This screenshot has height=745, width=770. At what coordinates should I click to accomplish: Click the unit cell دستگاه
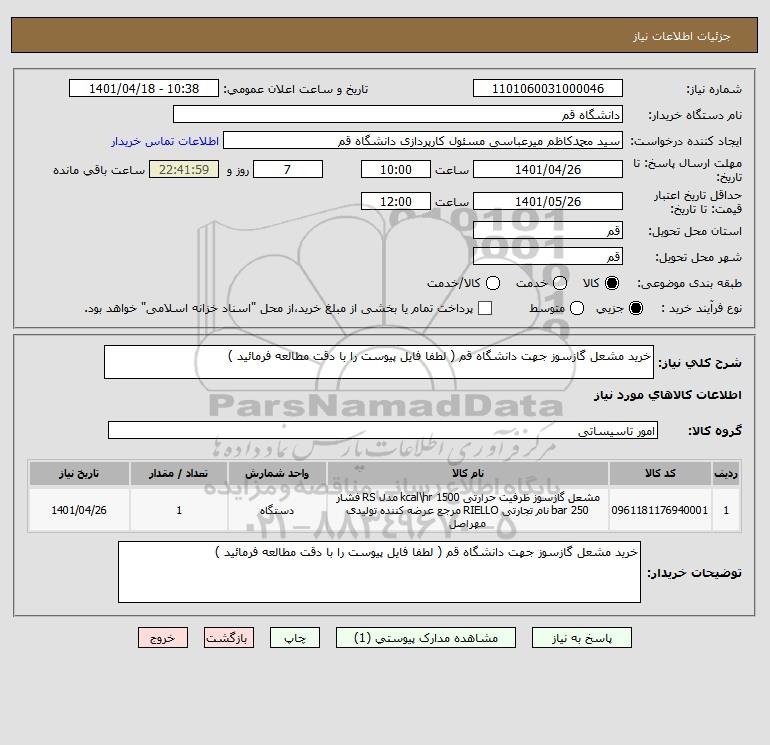pos(277,510)
